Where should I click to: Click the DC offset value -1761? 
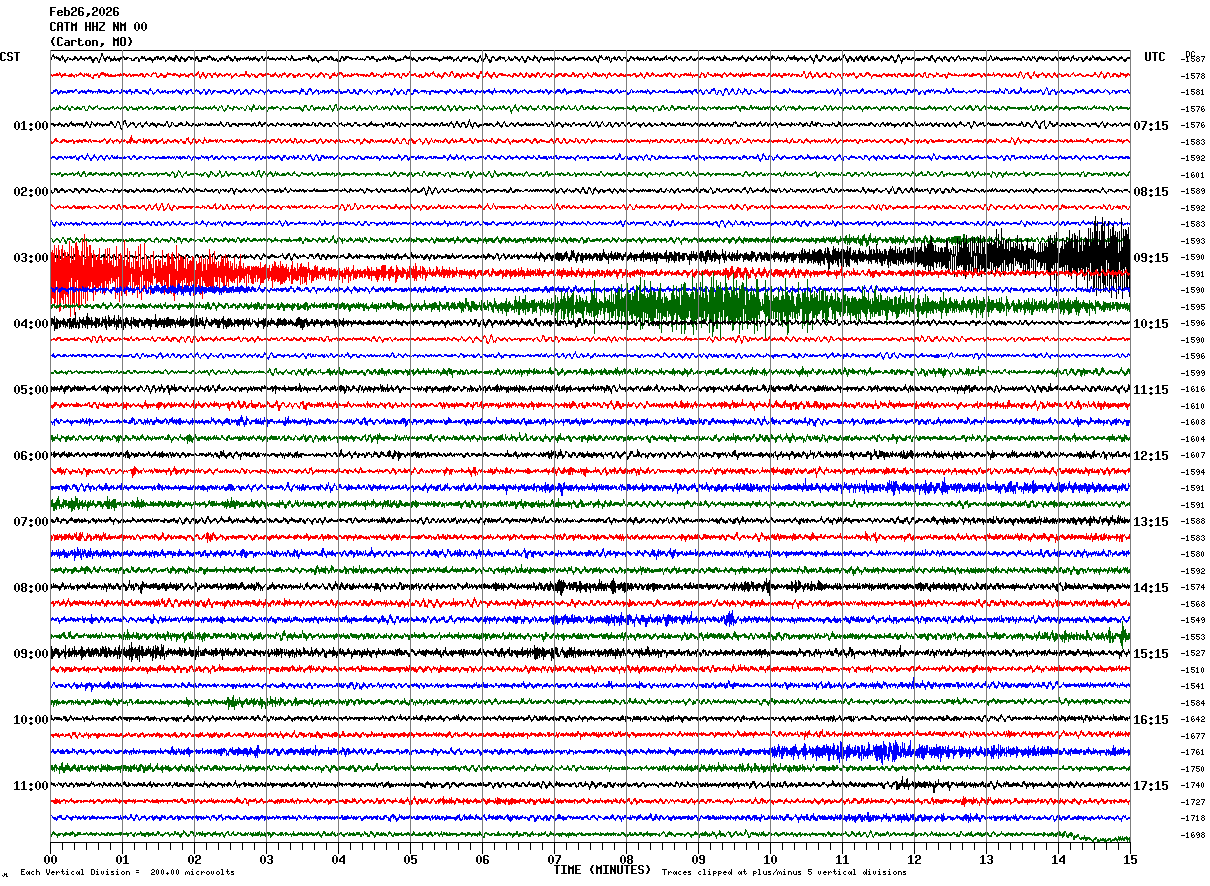click(x=1194, y=752)
